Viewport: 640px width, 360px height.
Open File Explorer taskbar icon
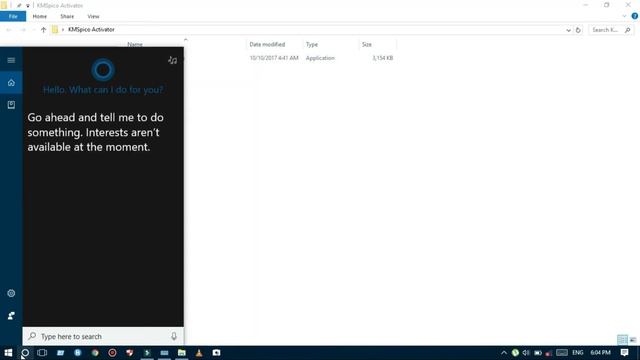(x=182, y=353)
